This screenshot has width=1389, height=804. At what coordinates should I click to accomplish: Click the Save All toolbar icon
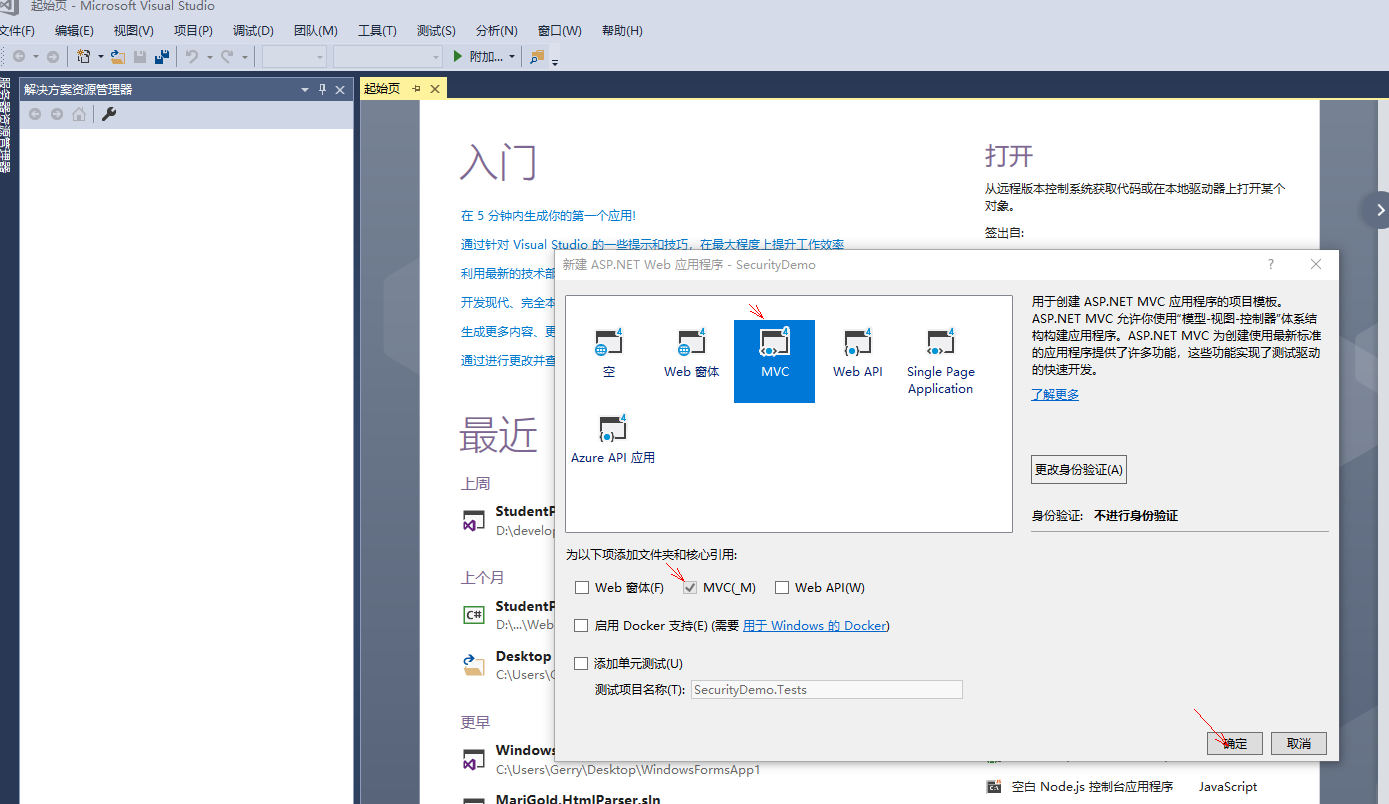[162, 56]
